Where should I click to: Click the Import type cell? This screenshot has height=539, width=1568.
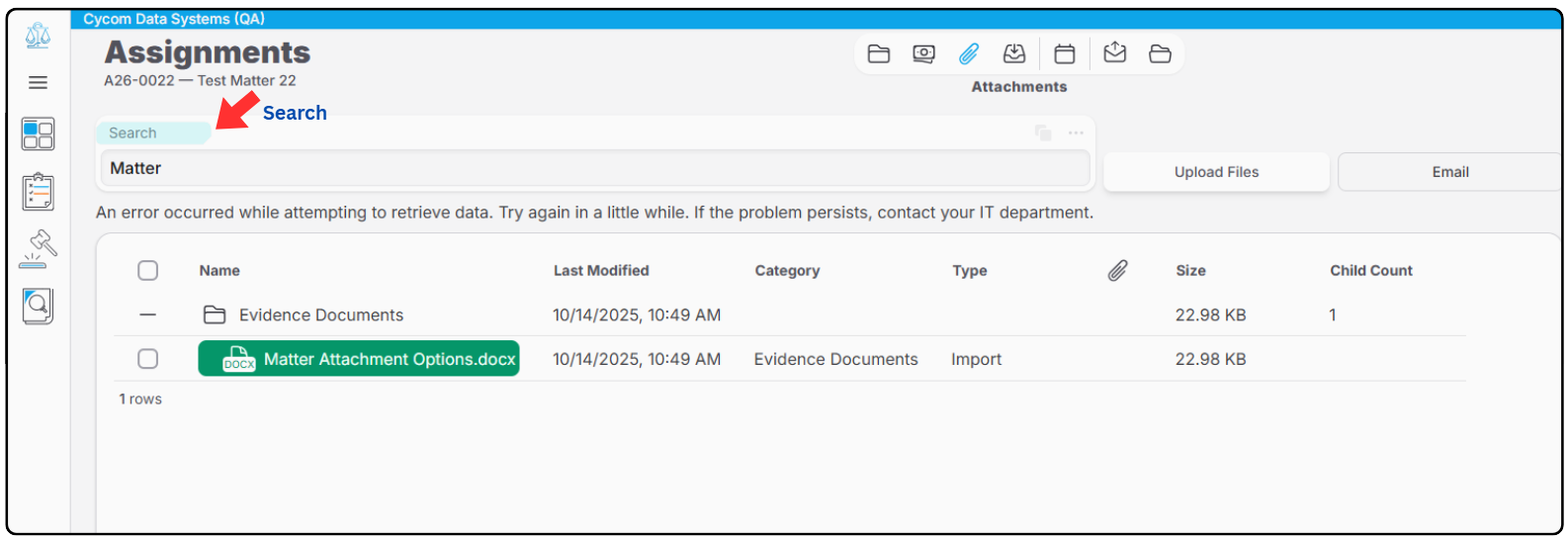976,359
